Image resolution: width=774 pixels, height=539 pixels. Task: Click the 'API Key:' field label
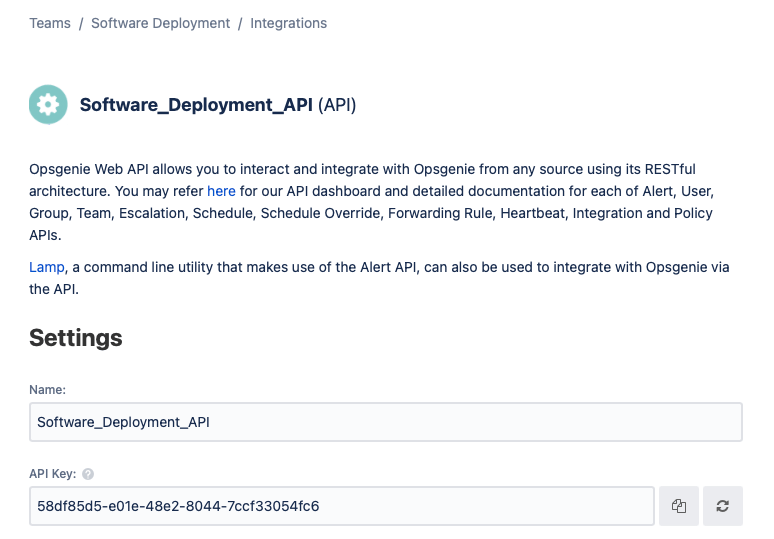[x=53, y=474]
